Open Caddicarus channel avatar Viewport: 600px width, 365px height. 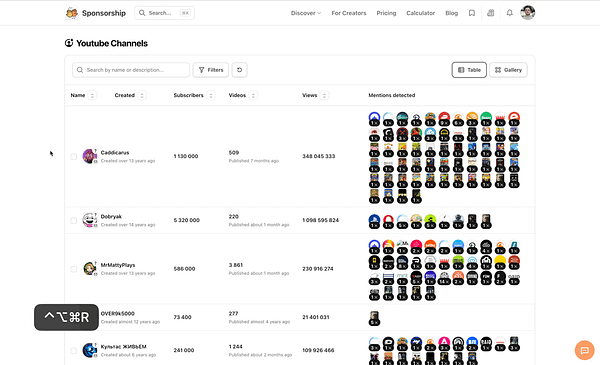point(90,156)
